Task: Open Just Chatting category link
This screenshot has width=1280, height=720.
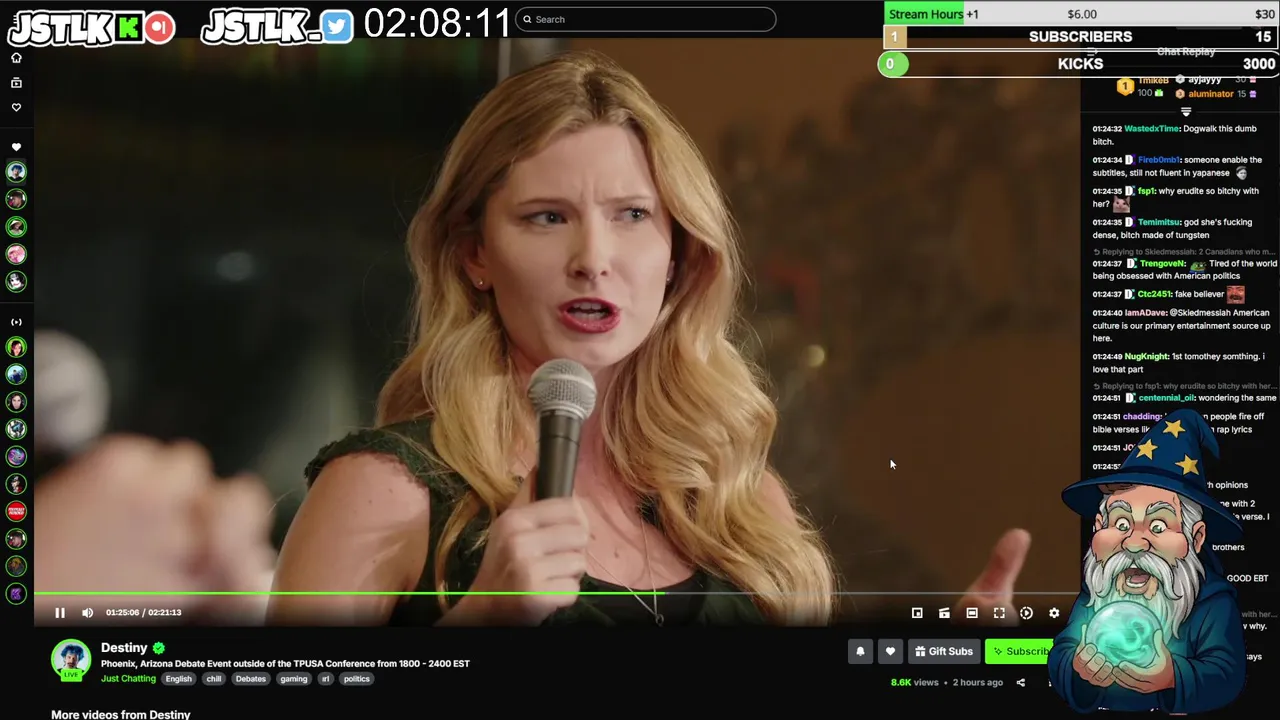Action: [128, 679]
